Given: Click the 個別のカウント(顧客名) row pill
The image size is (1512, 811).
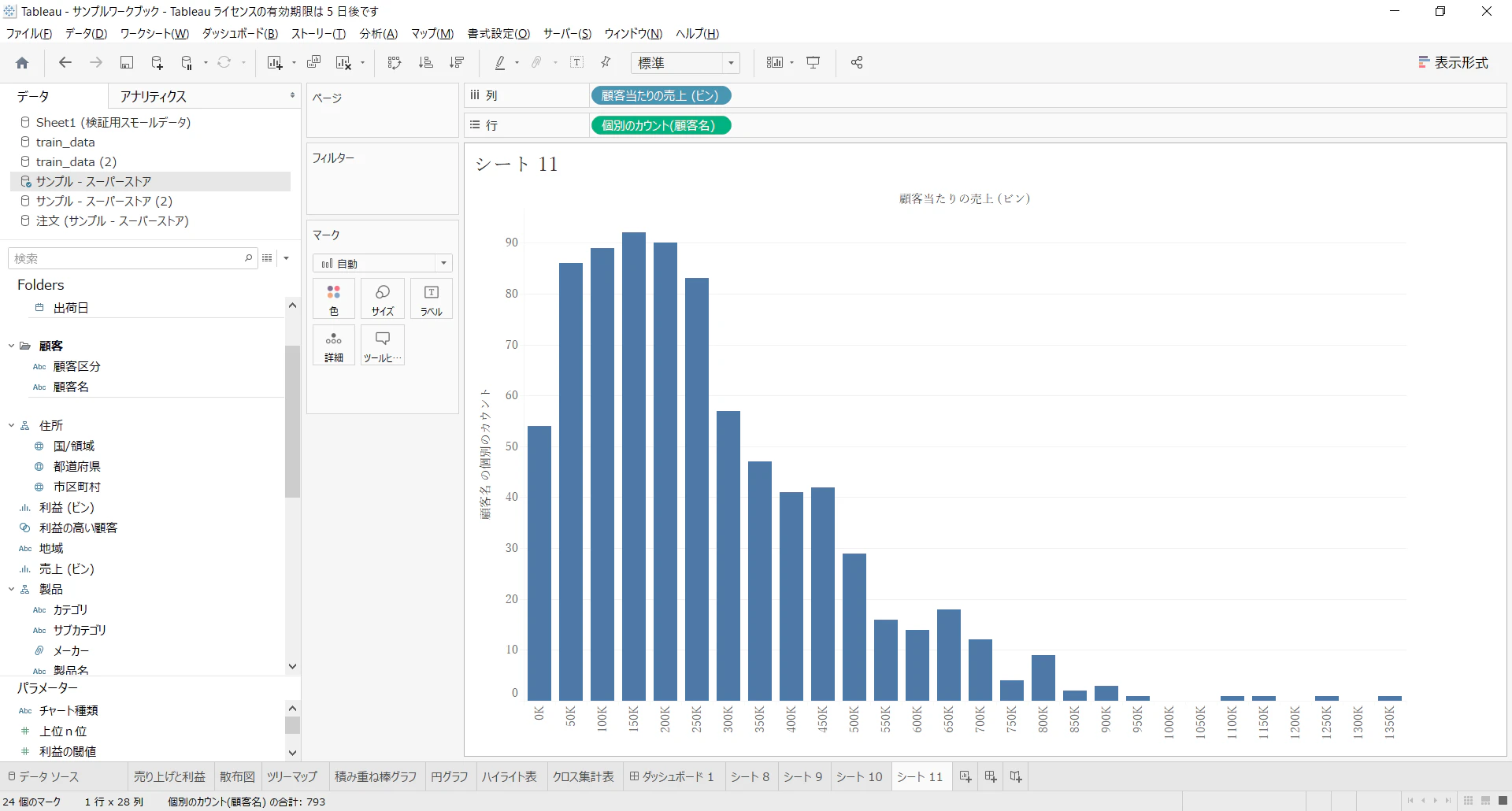Looking at the screenshot, I should click(661, 125).
